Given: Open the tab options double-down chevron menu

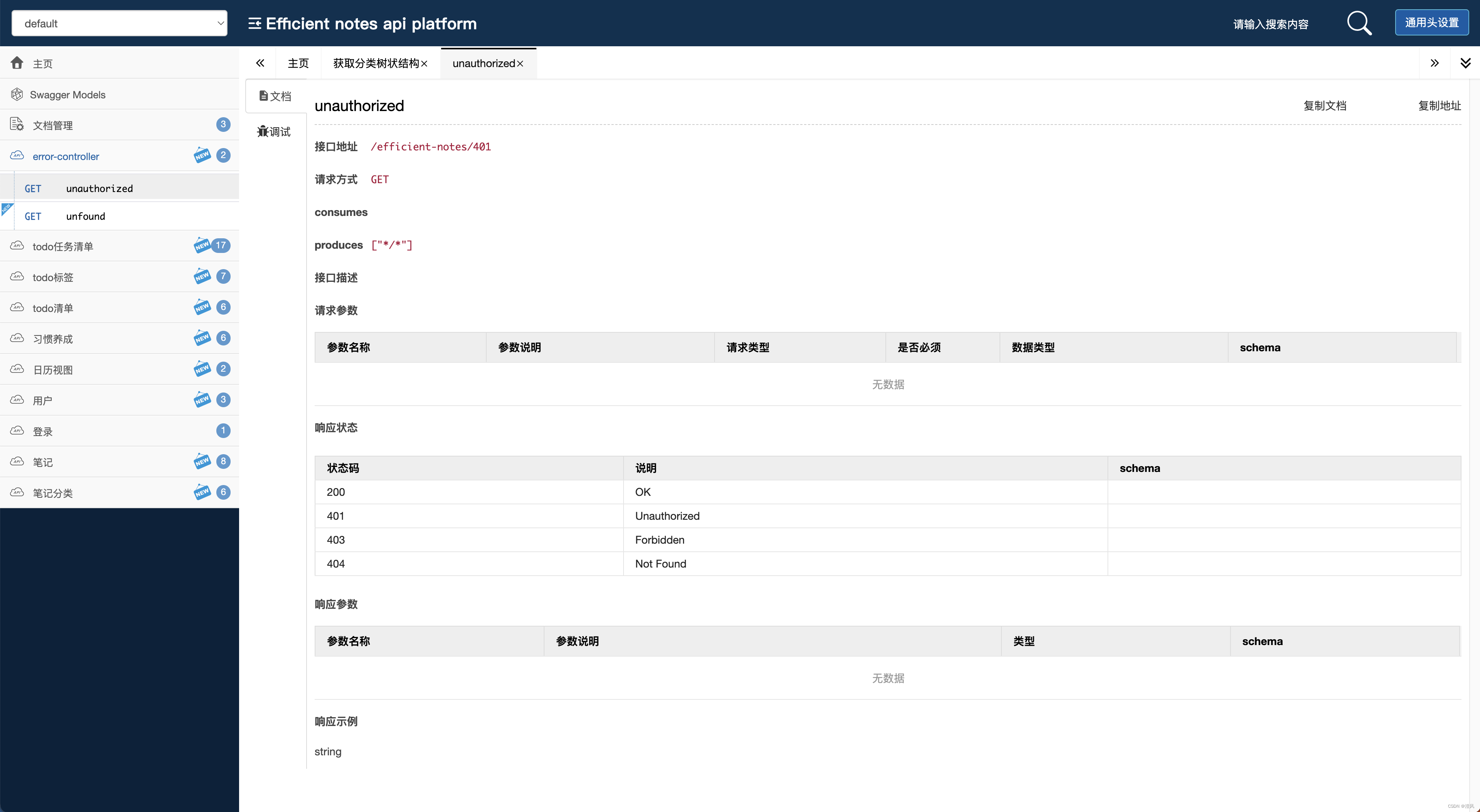Looking at the screenshot, I should pos(1466,63).
